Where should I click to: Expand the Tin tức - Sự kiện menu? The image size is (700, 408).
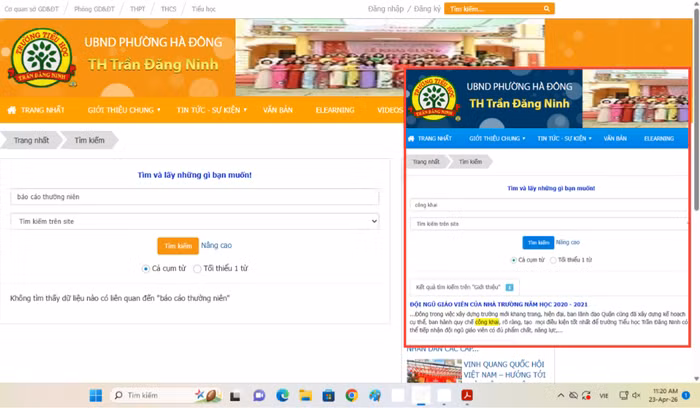(212, 110)
